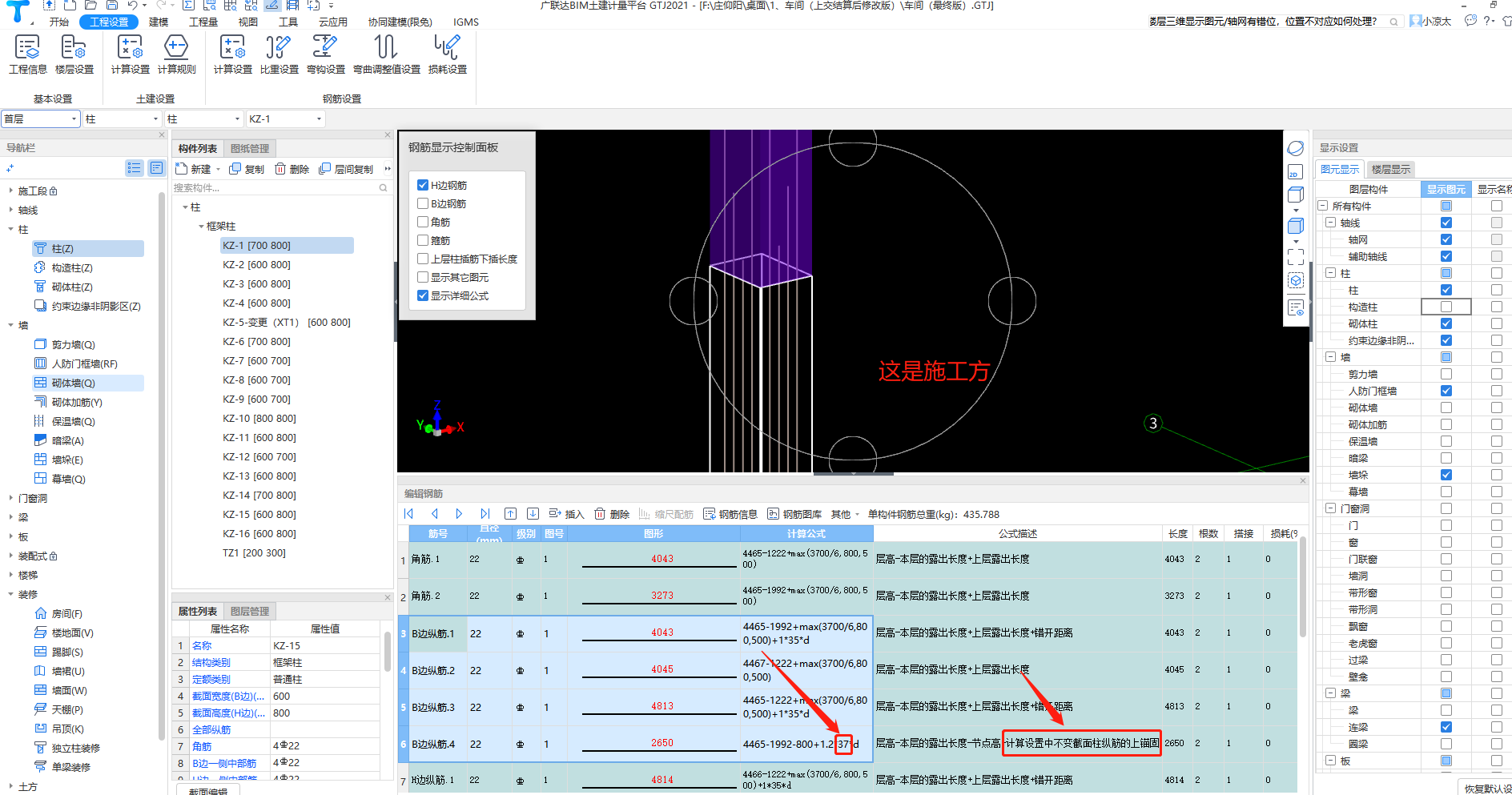Open 土建 计算设置 icon

[131, 54]
